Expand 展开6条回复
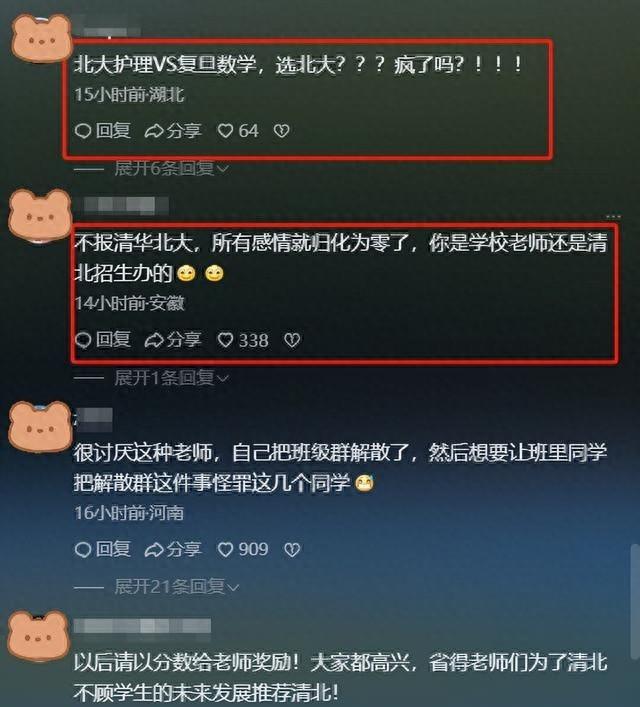This screenshot has width=640, height=707. [171, 169]
